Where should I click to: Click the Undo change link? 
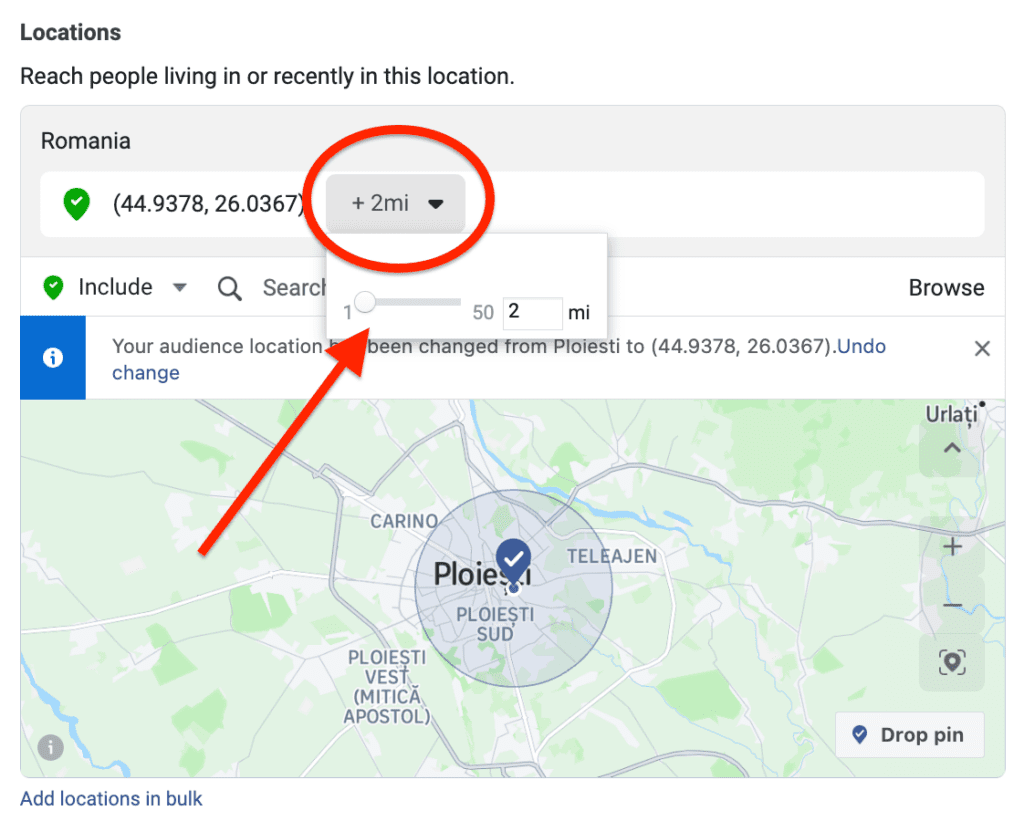(x=499, y=359)
